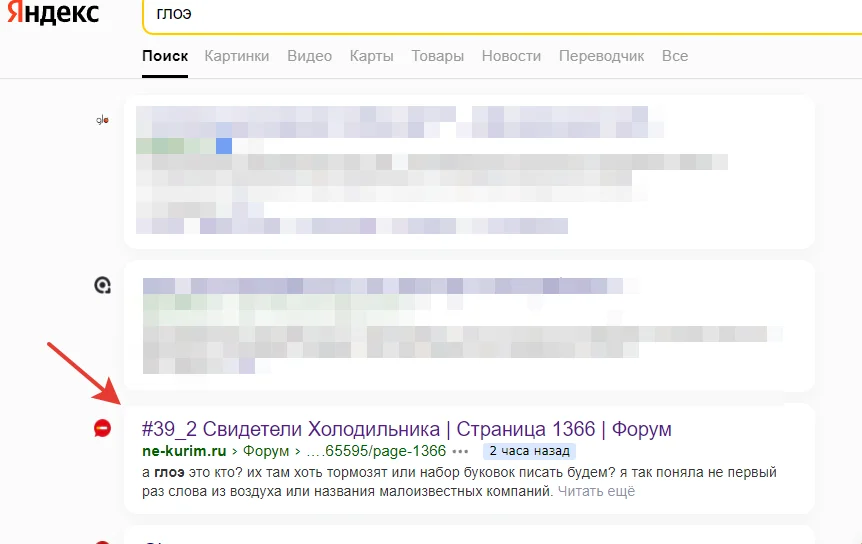Go to the Новости tab
Screen dimensions: 862x544
pyautogui.click(x=511, y=56)
